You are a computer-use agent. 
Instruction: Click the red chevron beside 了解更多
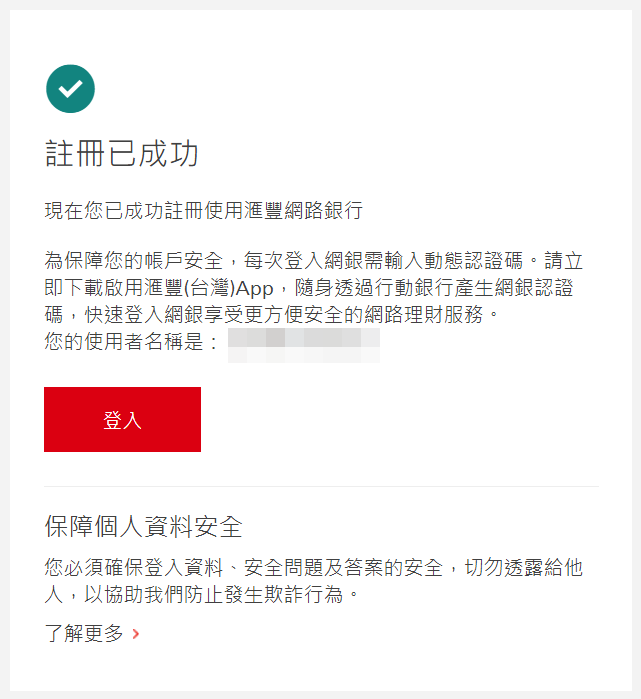click(136, 633)
